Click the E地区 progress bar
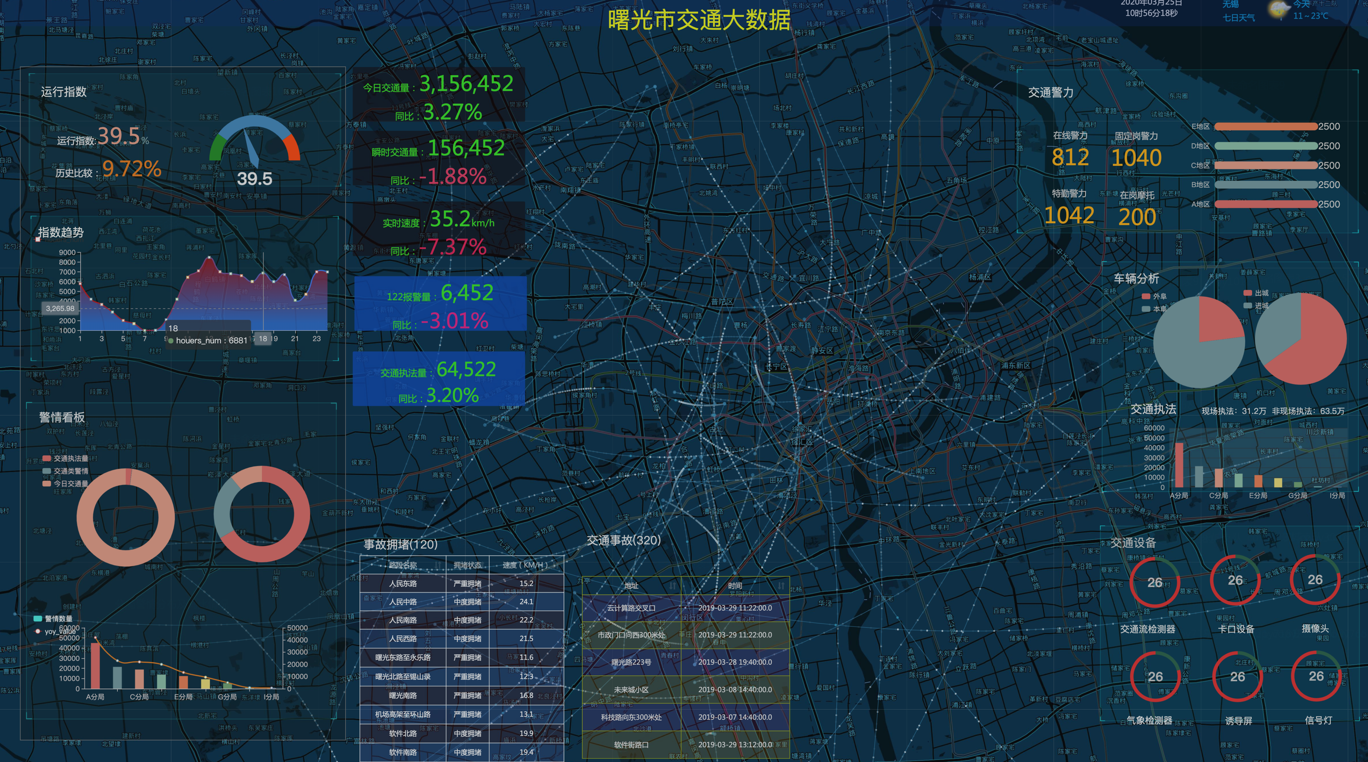Screen dimensions: 1368x762 pyautogui.click(x=1265, y=127)
